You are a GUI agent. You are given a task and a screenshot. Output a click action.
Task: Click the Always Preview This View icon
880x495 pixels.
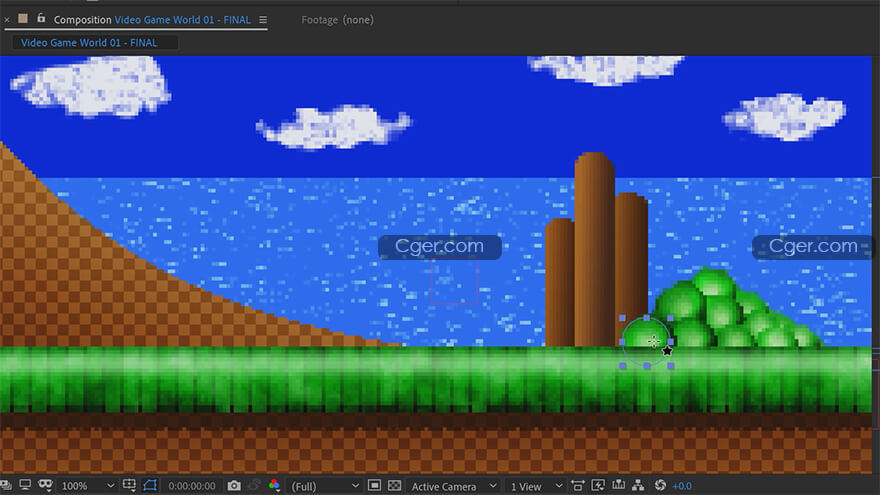tap(6, 485)
